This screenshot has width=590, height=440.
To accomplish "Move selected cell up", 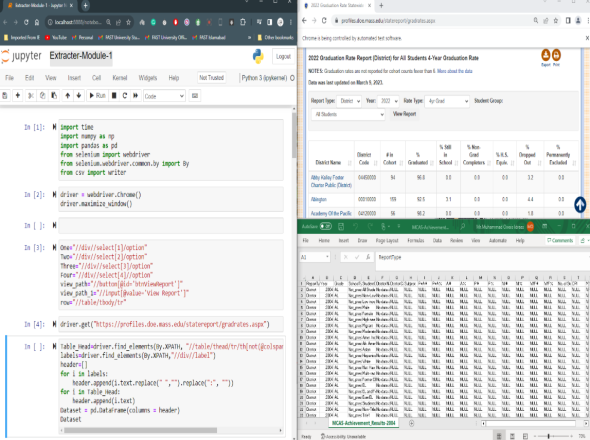I will pos(67,96).
